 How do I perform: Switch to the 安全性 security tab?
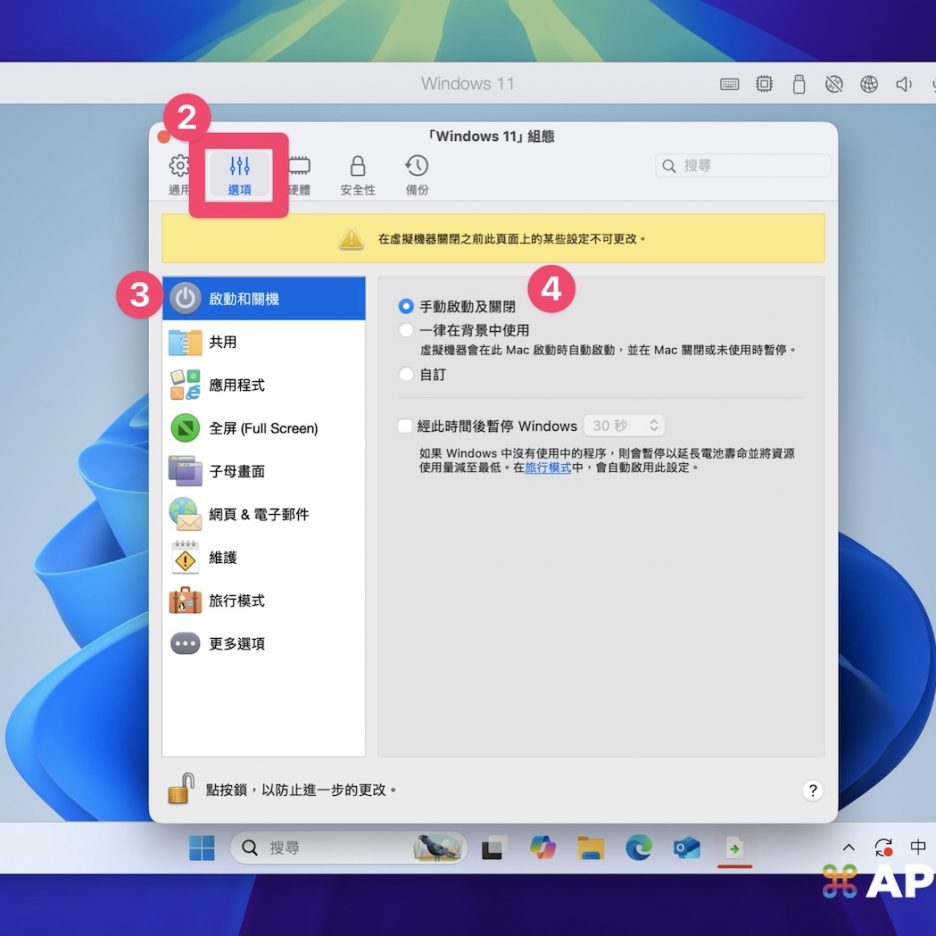point(357,175)
